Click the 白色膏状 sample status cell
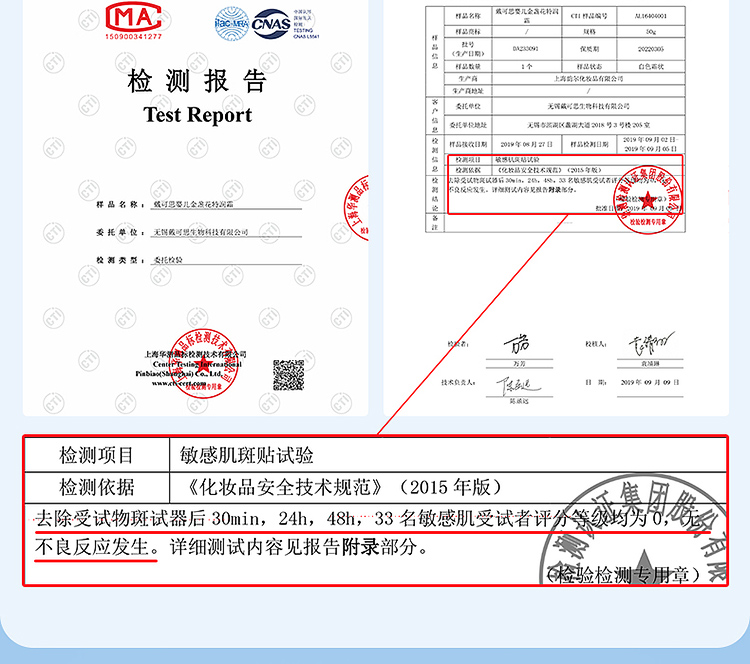Screen dimensions: 750x664 point(651,66)
